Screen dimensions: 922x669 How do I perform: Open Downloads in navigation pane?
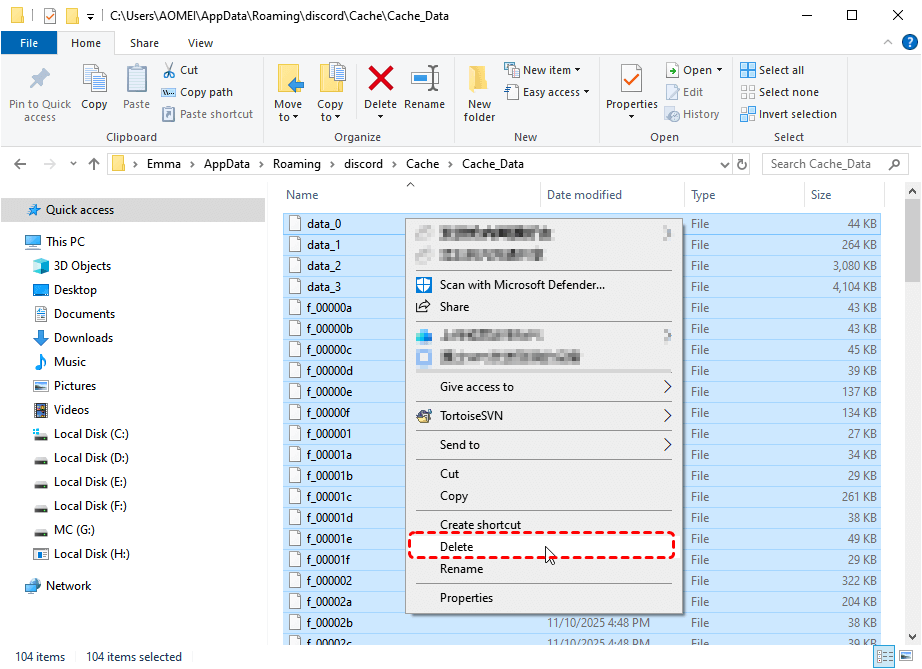83,338
